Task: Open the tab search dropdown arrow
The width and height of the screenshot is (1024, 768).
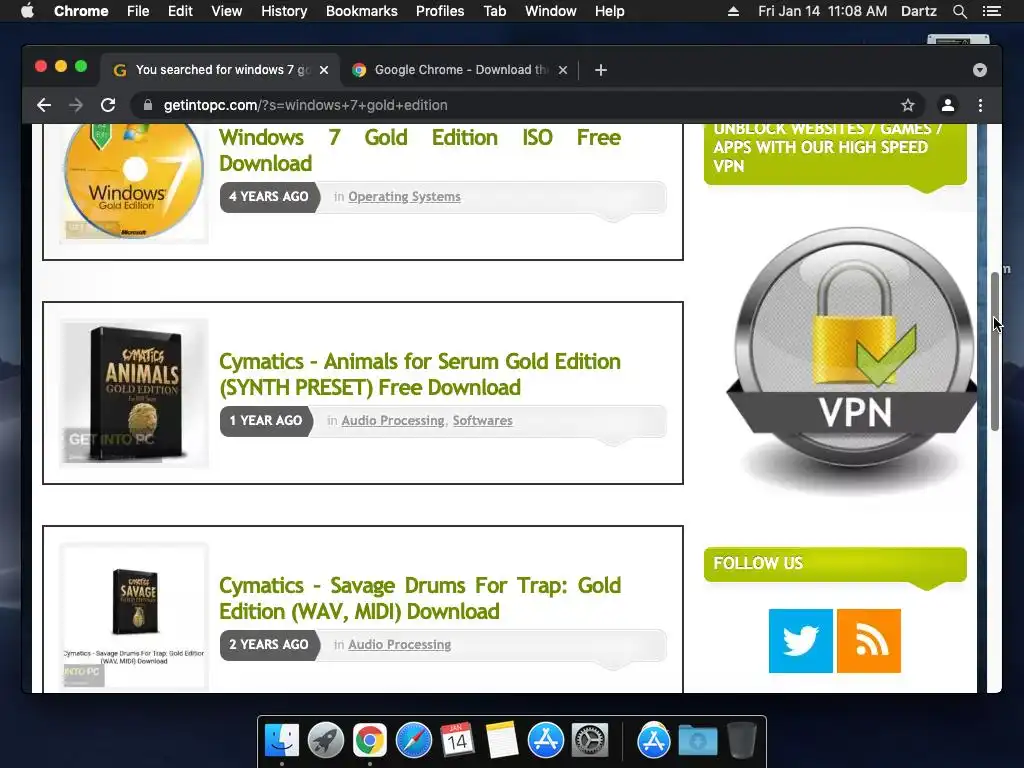Action: [x=980, y=70]
